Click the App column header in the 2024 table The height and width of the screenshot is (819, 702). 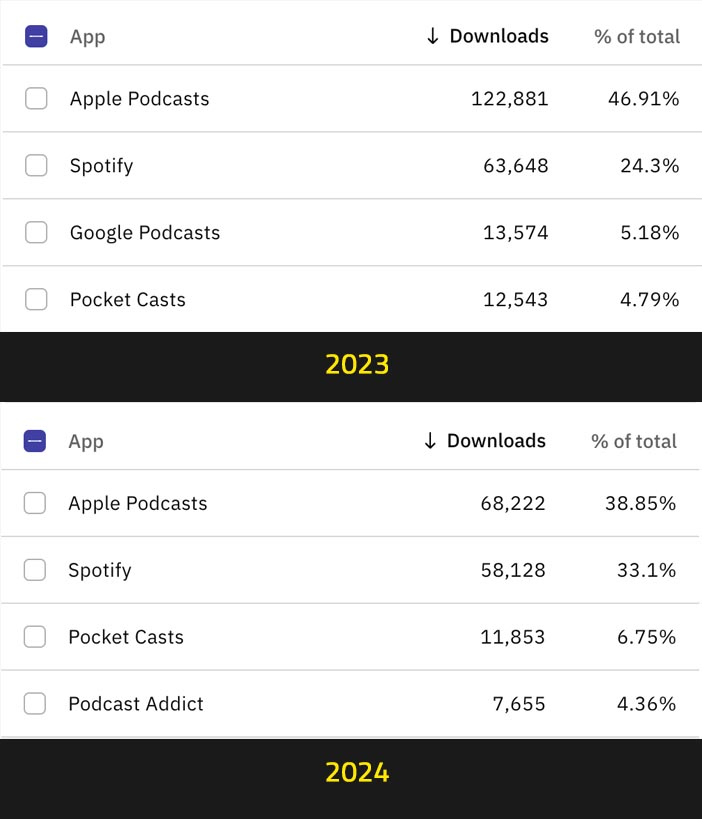86,441
